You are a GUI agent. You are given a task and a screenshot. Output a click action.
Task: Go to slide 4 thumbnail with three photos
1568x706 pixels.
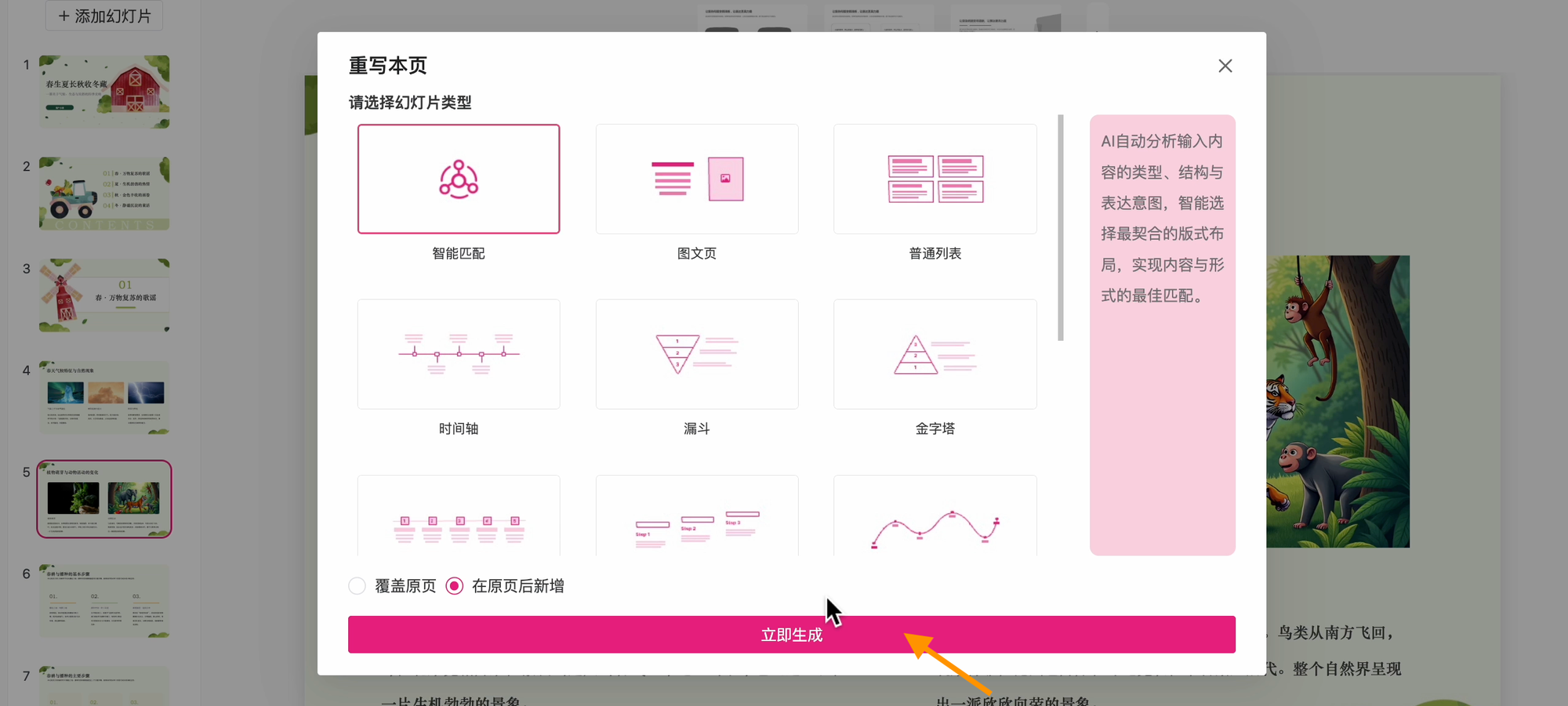pyautogui.click(x=104, y=397)
